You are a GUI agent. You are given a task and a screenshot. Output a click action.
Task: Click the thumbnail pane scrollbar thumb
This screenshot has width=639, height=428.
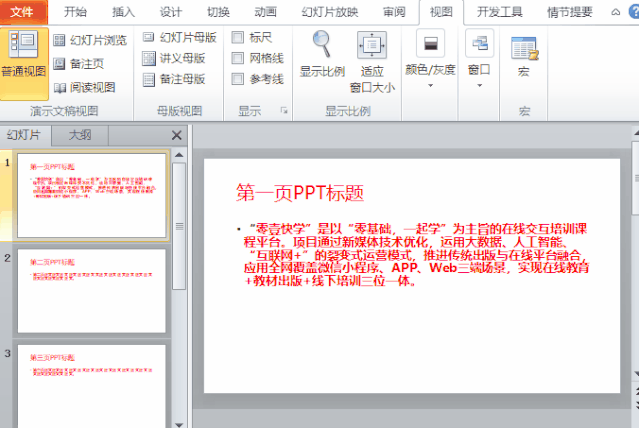coord(179,226)
